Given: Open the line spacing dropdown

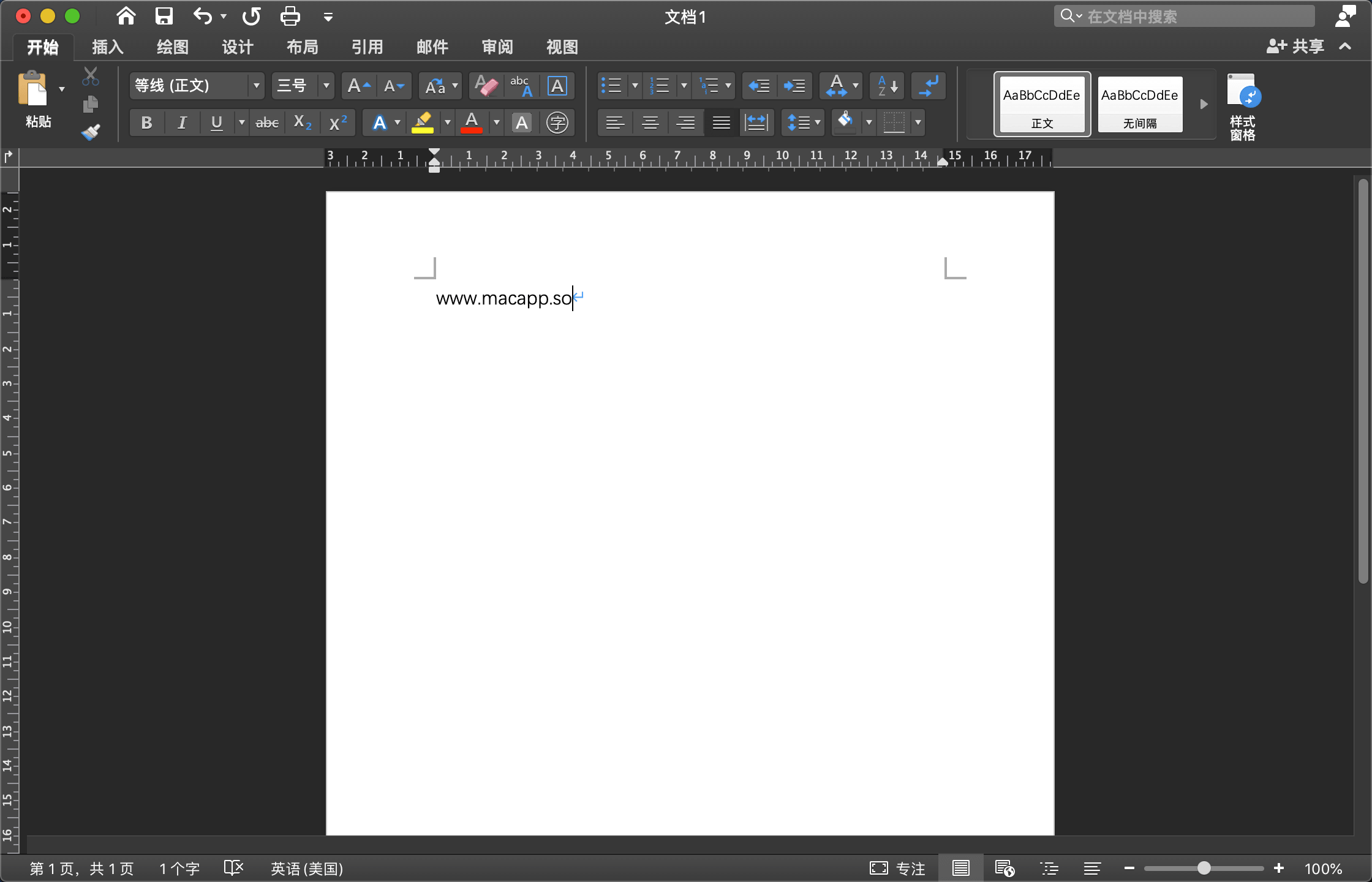Looking at the screenshot, I should (803, 123).
